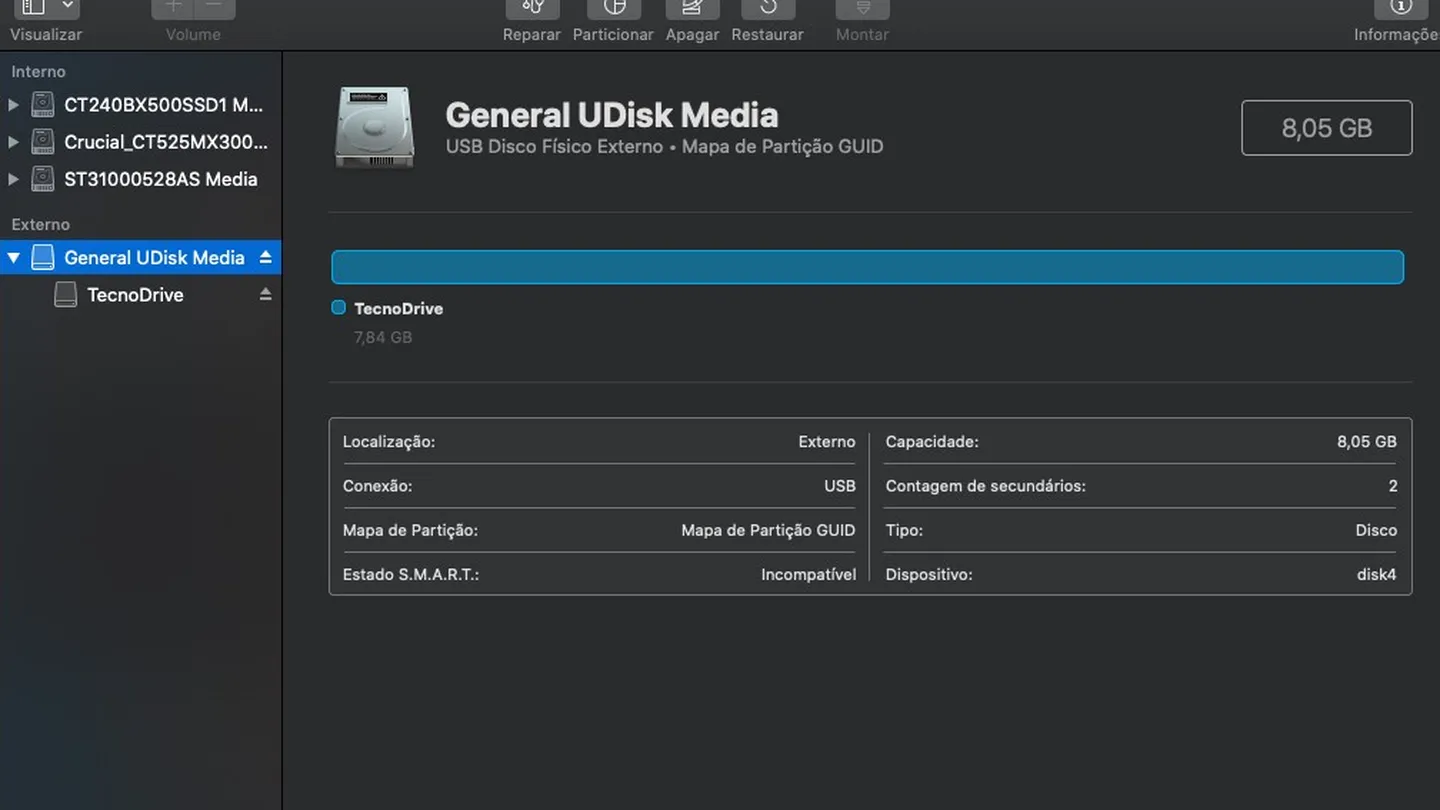Collapse the General UDisk Media tree
Viewport: 1440px width, 810px height.
[x=13, y=258]
